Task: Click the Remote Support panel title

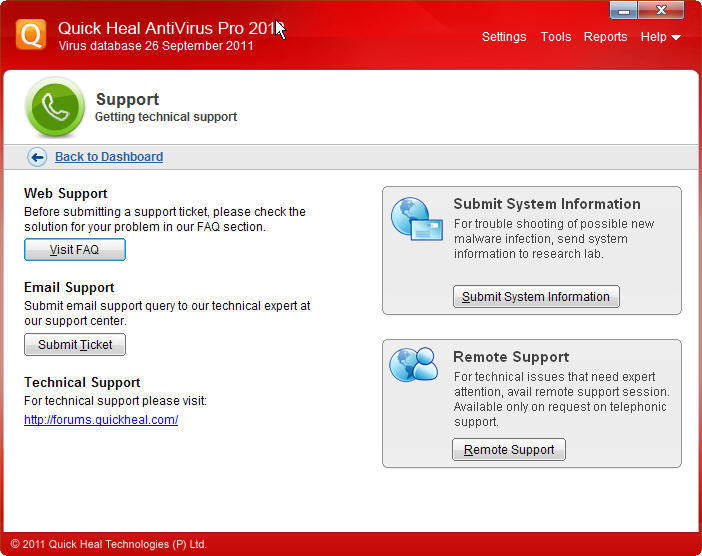Action: [511, 357]
